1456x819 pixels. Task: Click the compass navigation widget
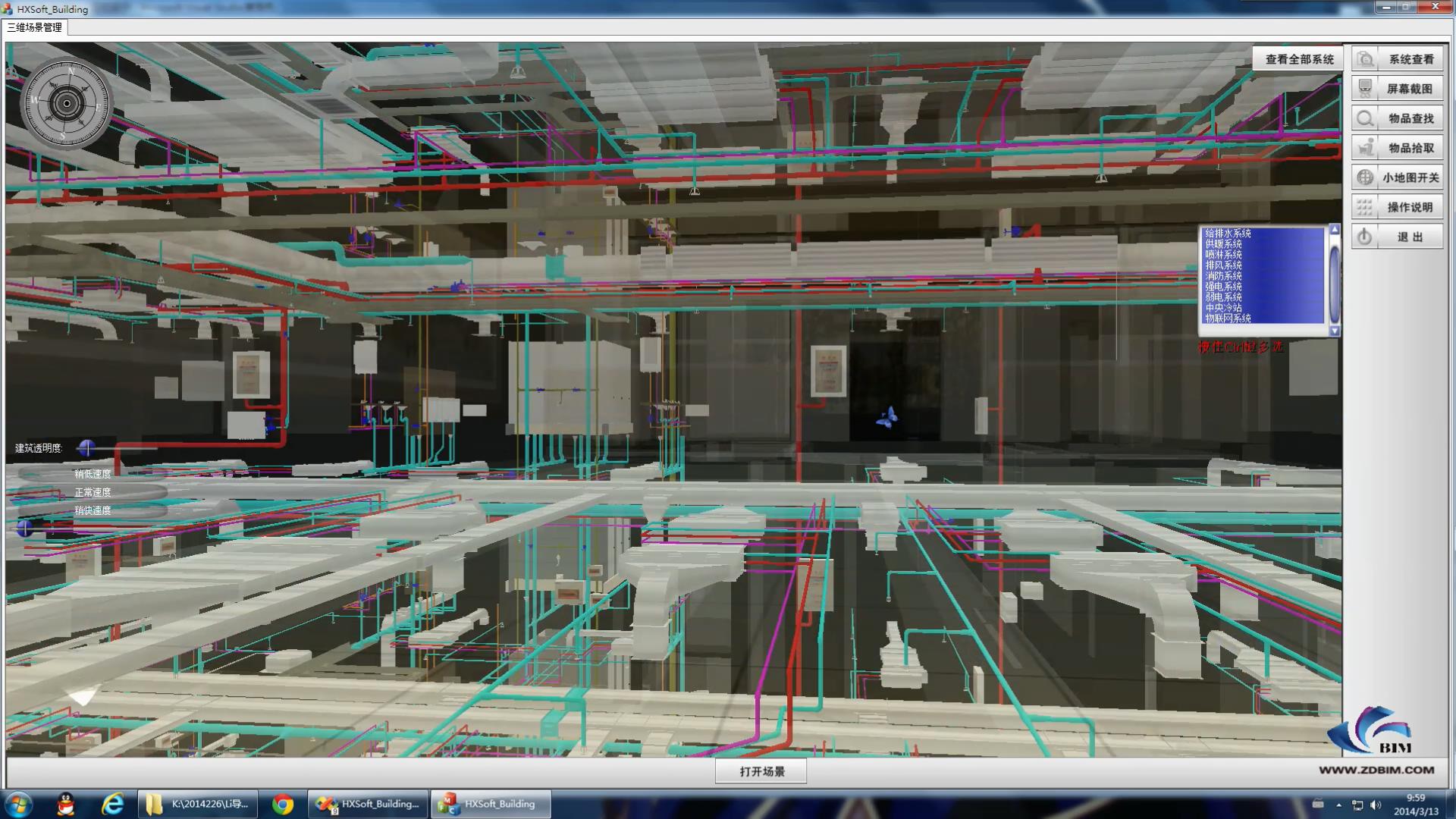pyautogui.click(x=67, y=104)
